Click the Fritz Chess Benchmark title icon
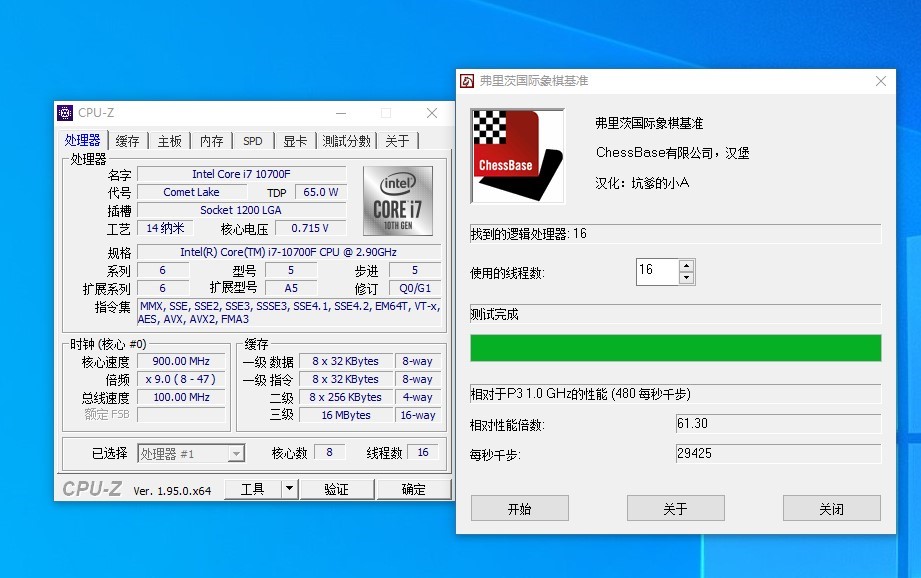 coord(467,81)
